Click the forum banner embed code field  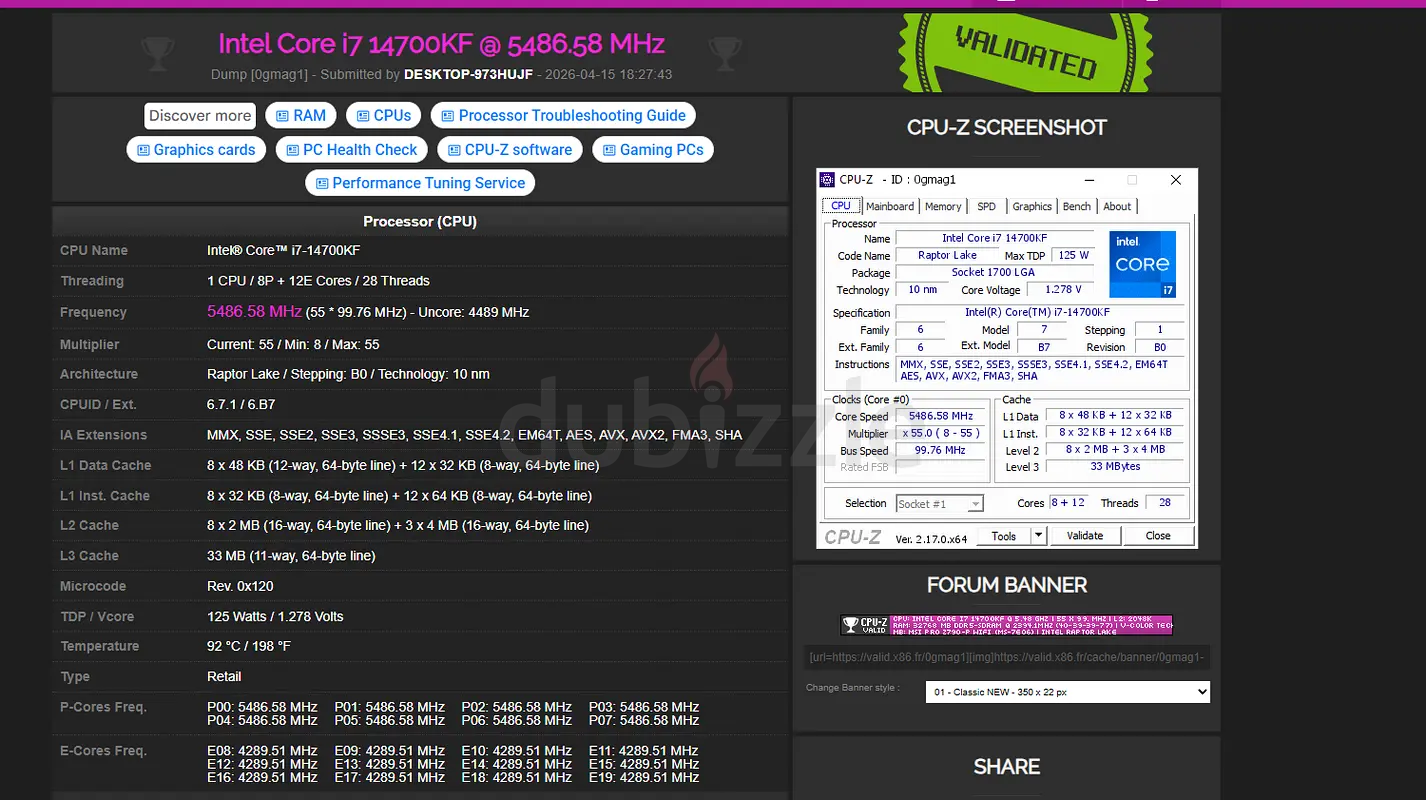tap(1007, 657)
